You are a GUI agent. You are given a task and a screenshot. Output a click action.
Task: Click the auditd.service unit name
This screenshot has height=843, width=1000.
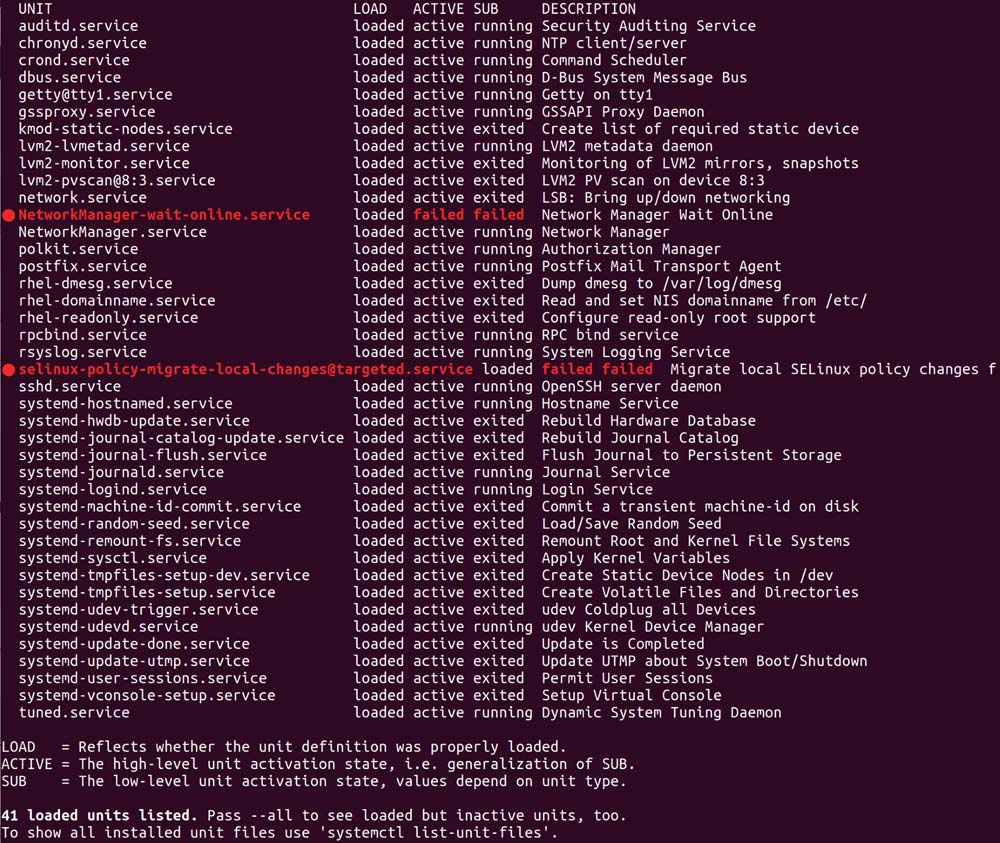pos(78,26)
